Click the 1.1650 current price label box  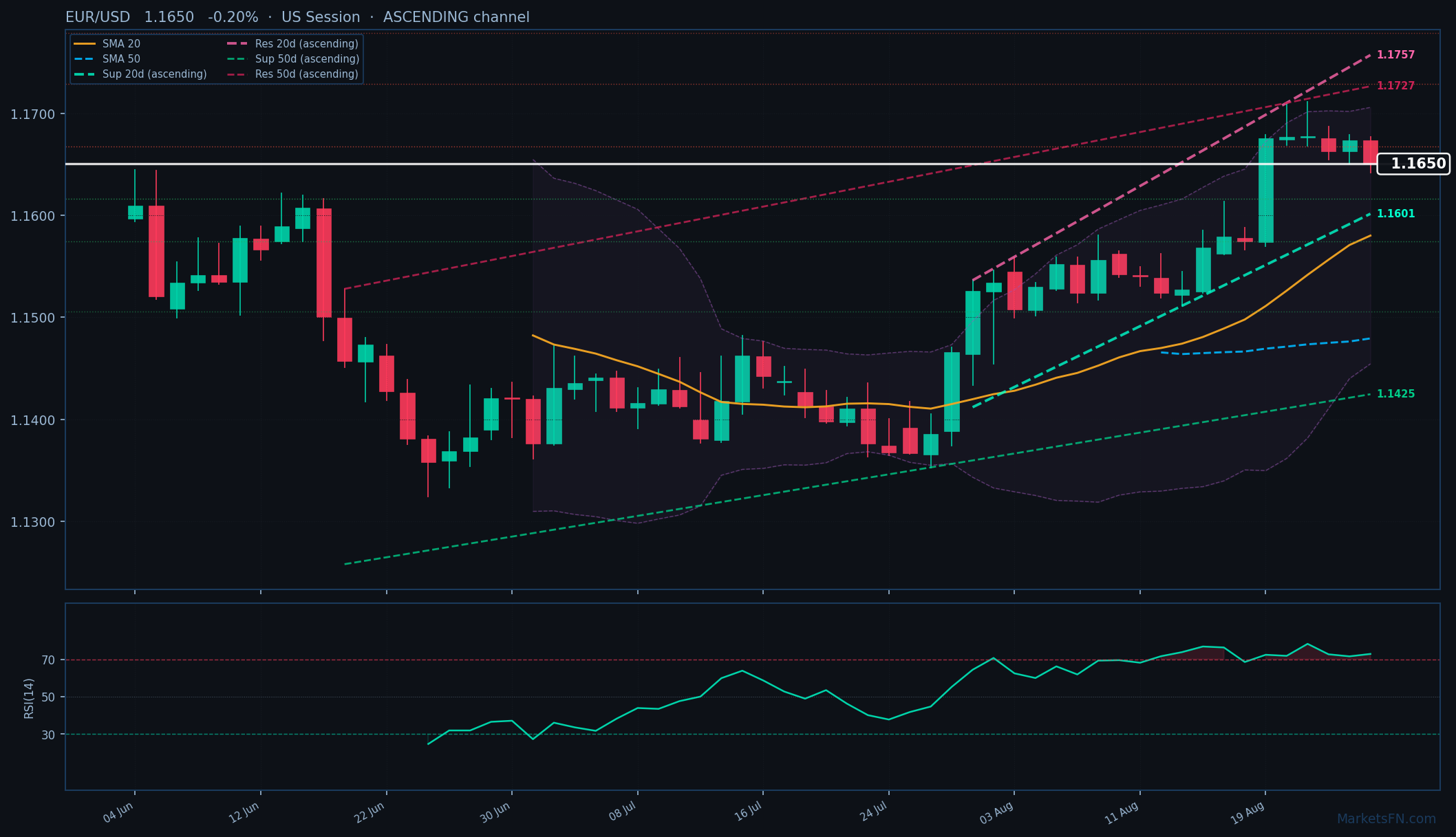tap(1413, 164)
